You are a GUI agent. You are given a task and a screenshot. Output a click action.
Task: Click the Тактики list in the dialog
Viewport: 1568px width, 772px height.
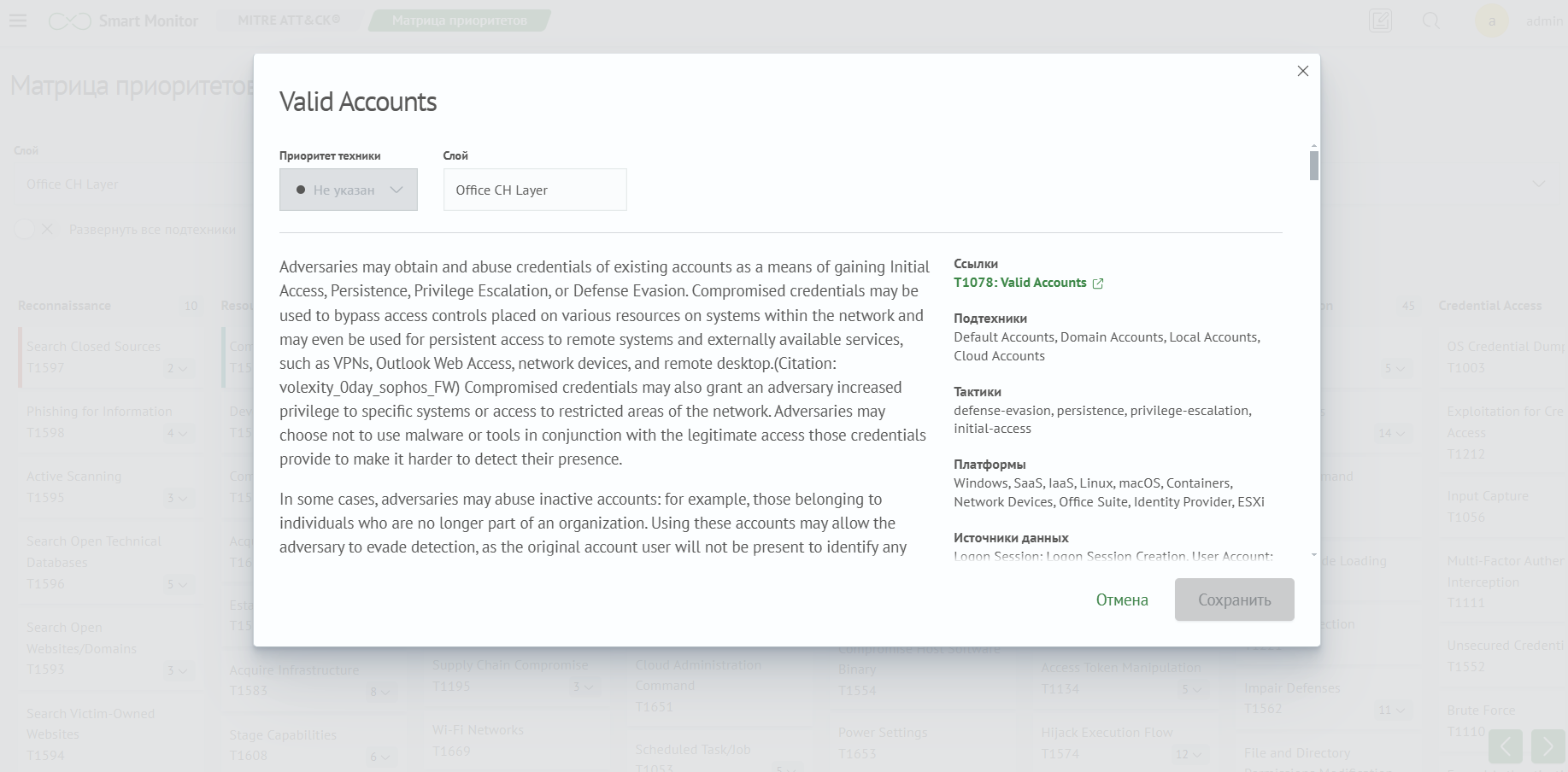click(1102, 419)
